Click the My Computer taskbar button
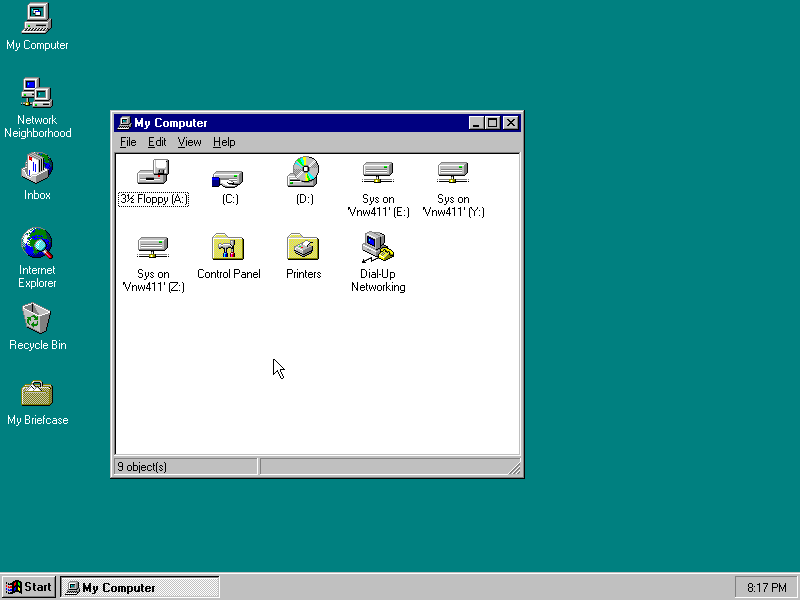 (140, 587)
